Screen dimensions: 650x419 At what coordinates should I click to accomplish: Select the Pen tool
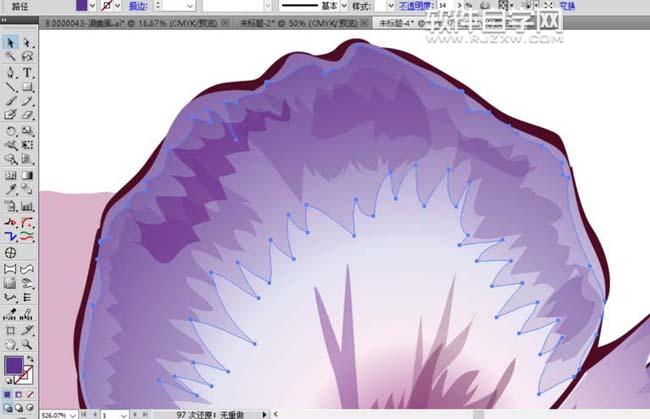pos(10,72)
